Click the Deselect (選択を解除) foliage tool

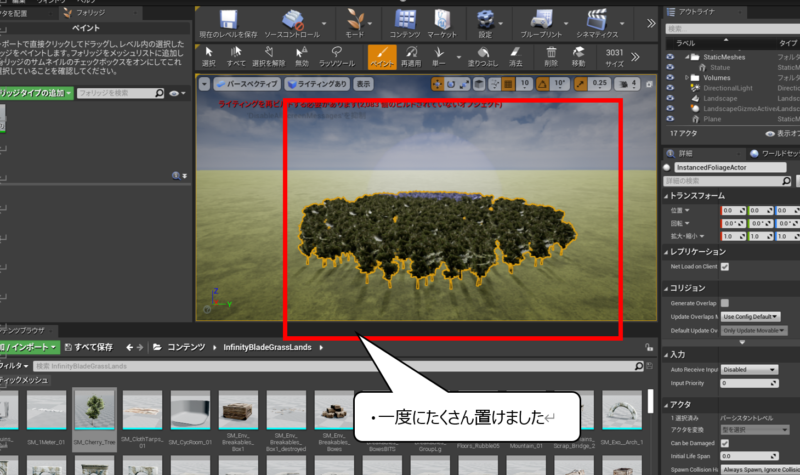tap(268, 57)
